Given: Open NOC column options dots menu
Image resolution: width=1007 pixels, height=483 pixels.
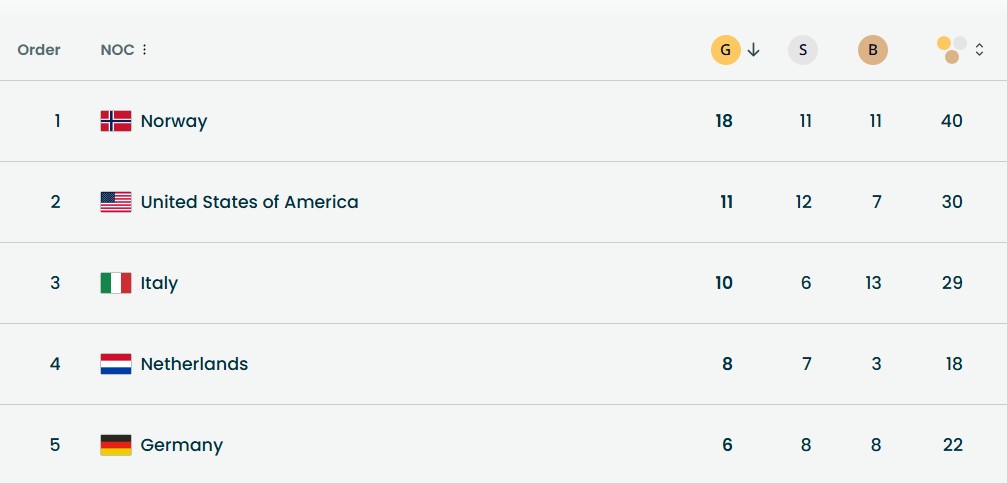Looking at the screenshot, I should pyautogui.click(x=144, y=49).
